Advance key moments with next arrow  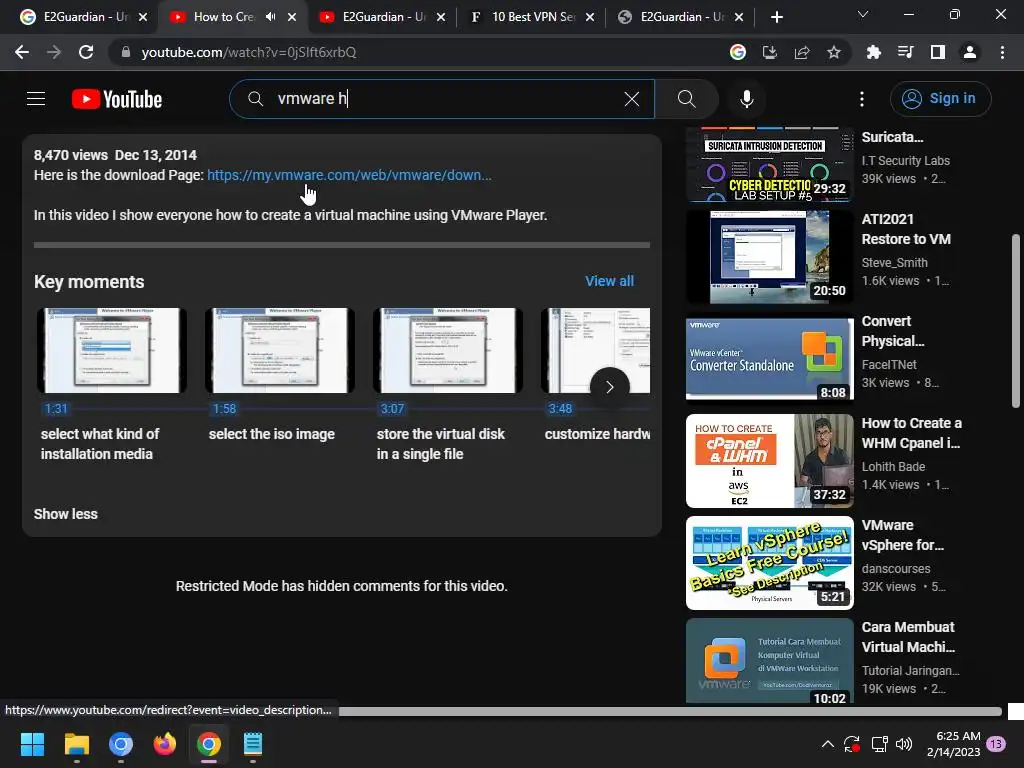[609, 387]
